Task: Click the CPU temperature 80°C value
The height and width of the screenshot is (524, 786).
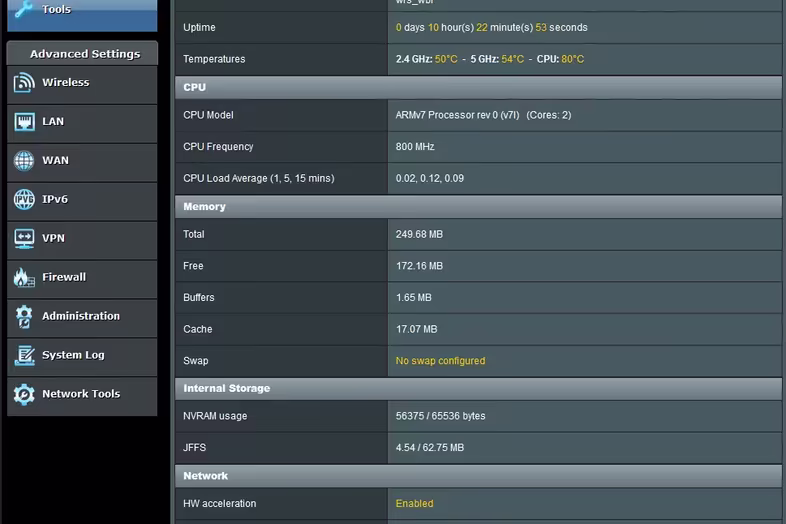Action: [x=572, y=59]
